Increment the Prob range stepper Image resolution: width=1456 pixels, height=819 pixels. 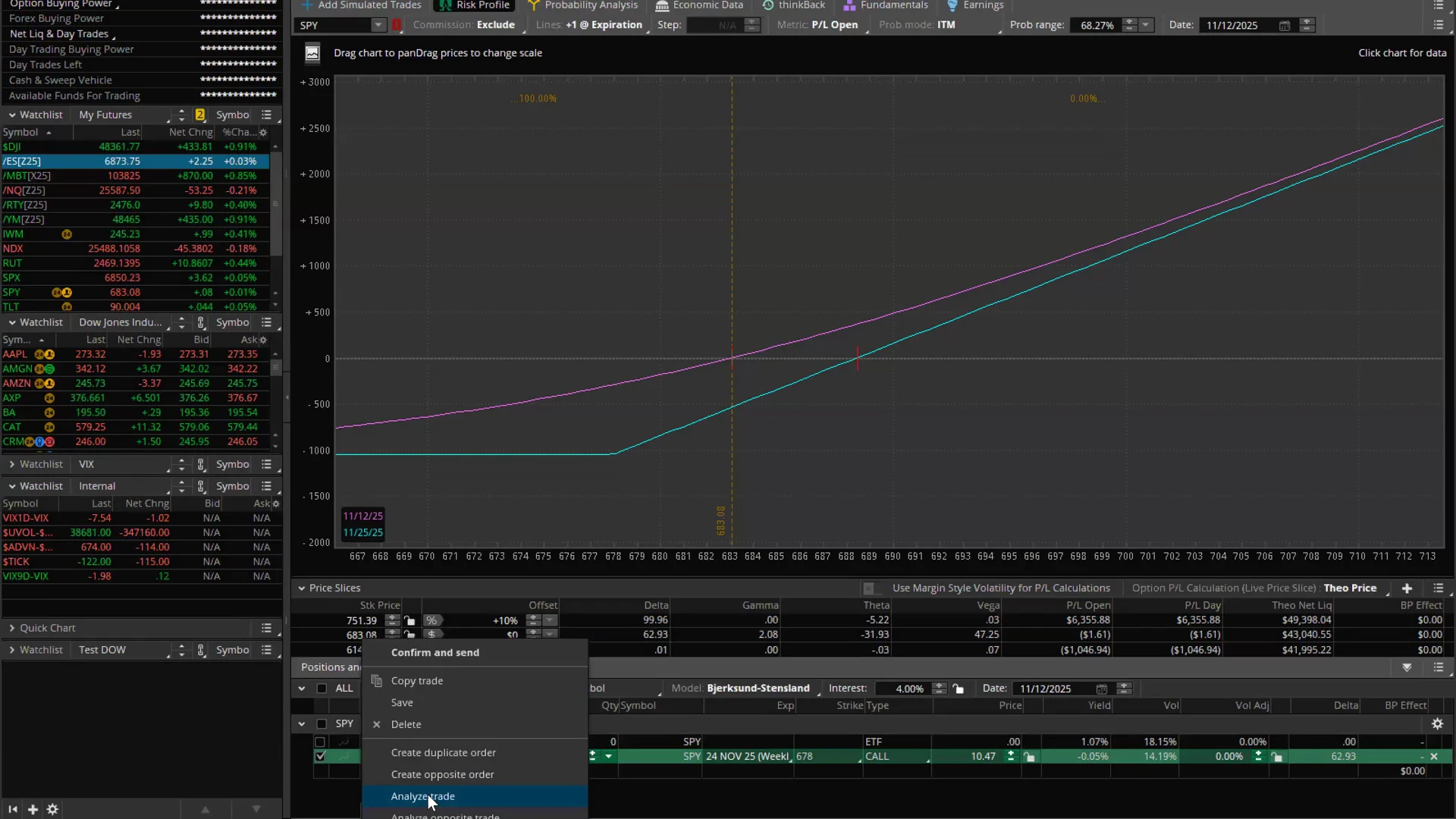coord(1129,22)
